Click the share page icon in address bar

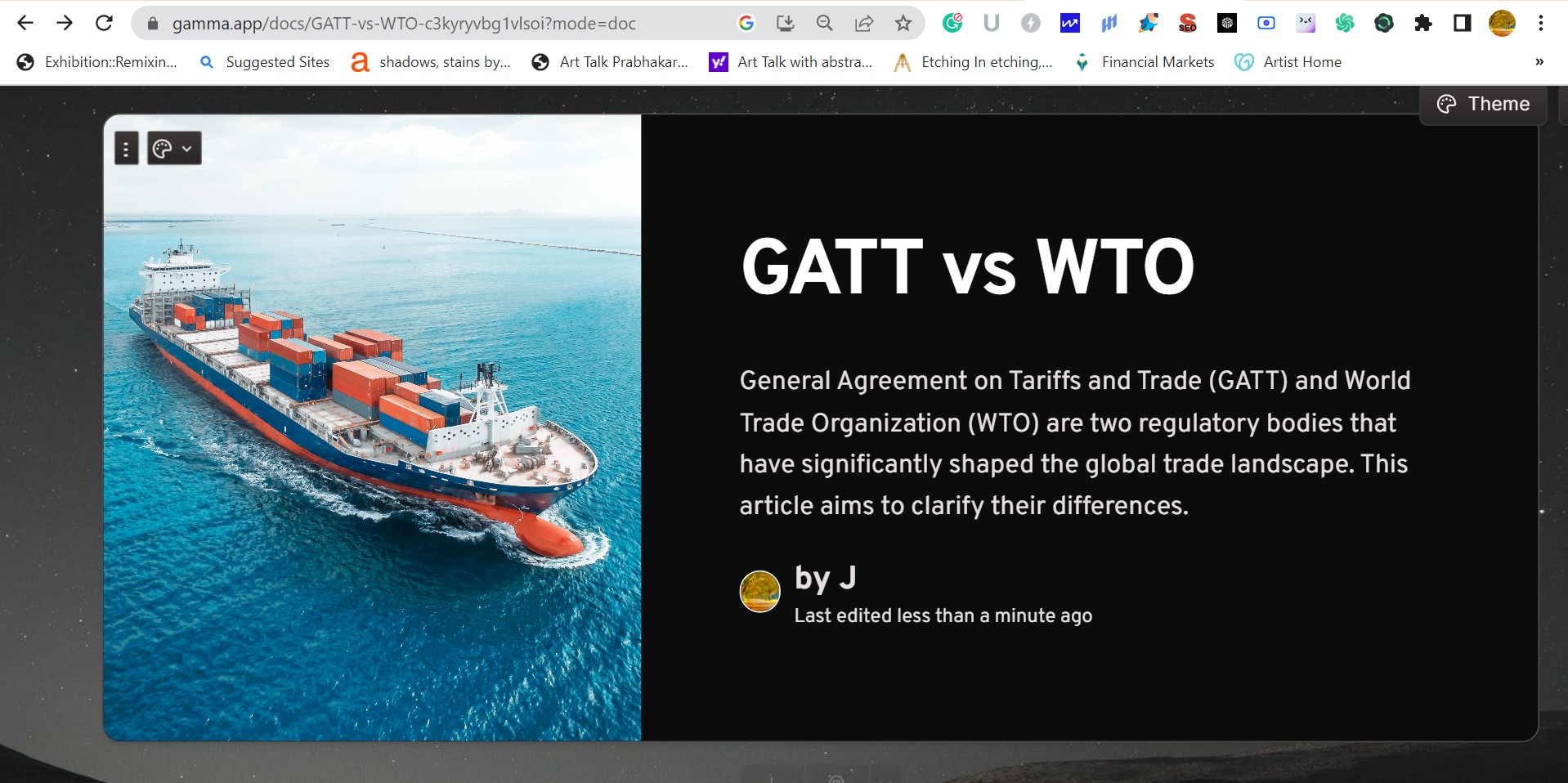863,24
